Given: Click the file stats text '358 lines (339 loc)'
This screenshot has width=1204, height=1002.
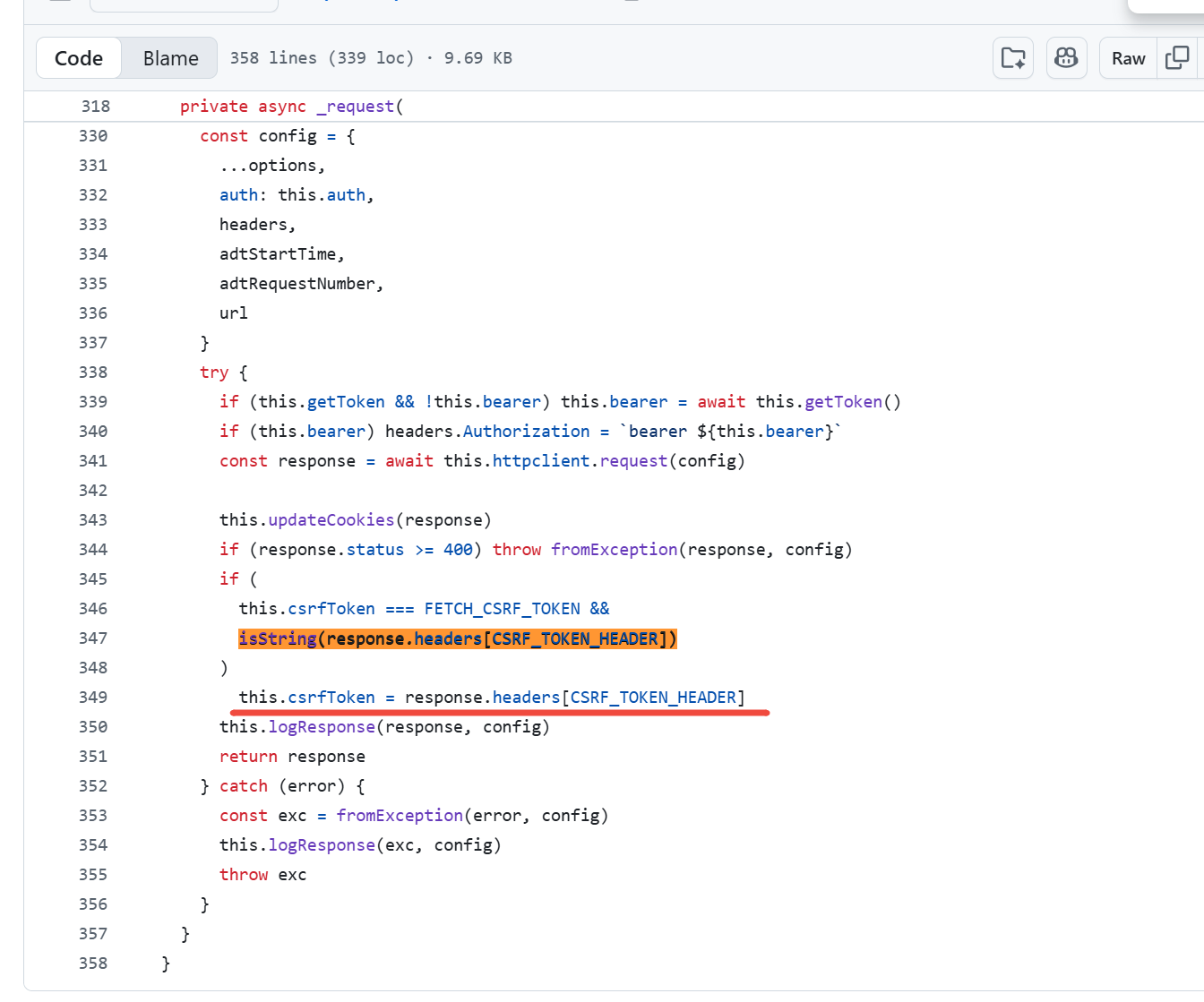Looking at the screenshot, I should coord(322,58).
